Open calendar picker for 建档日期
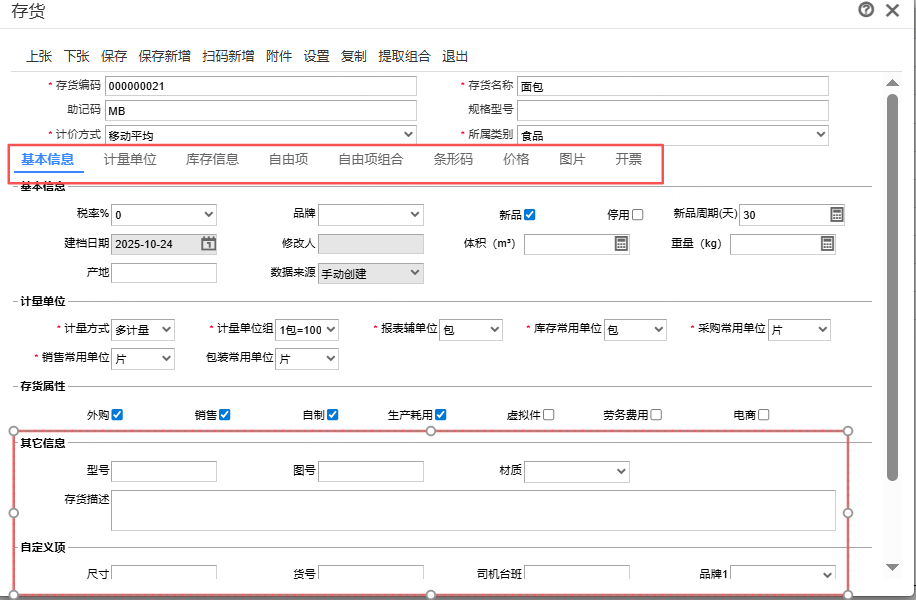916x600 pixels. pos(208,243)
